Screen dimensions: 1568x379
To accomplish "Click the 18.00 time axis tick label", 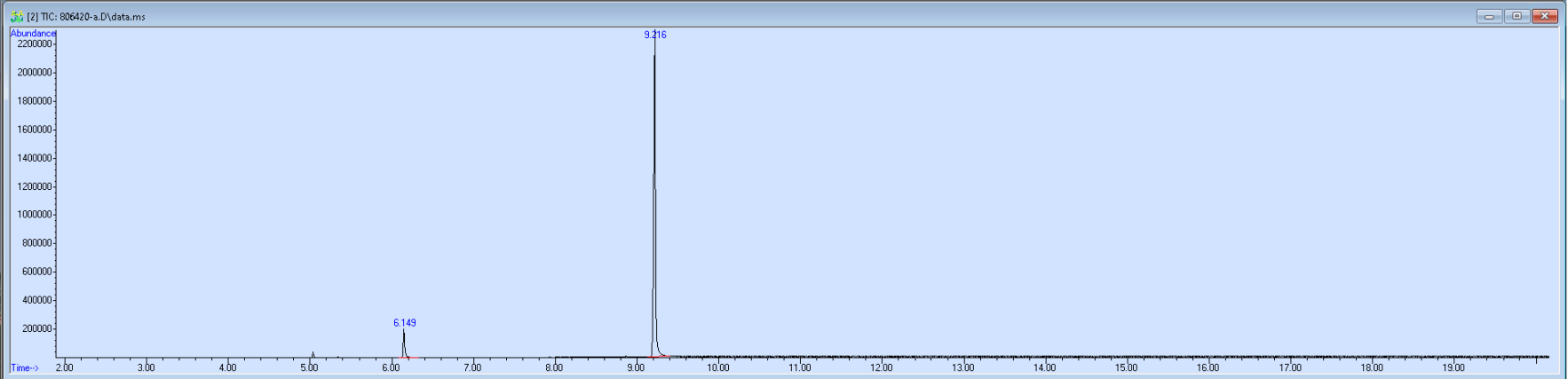I will click(x=1372, y=367).
